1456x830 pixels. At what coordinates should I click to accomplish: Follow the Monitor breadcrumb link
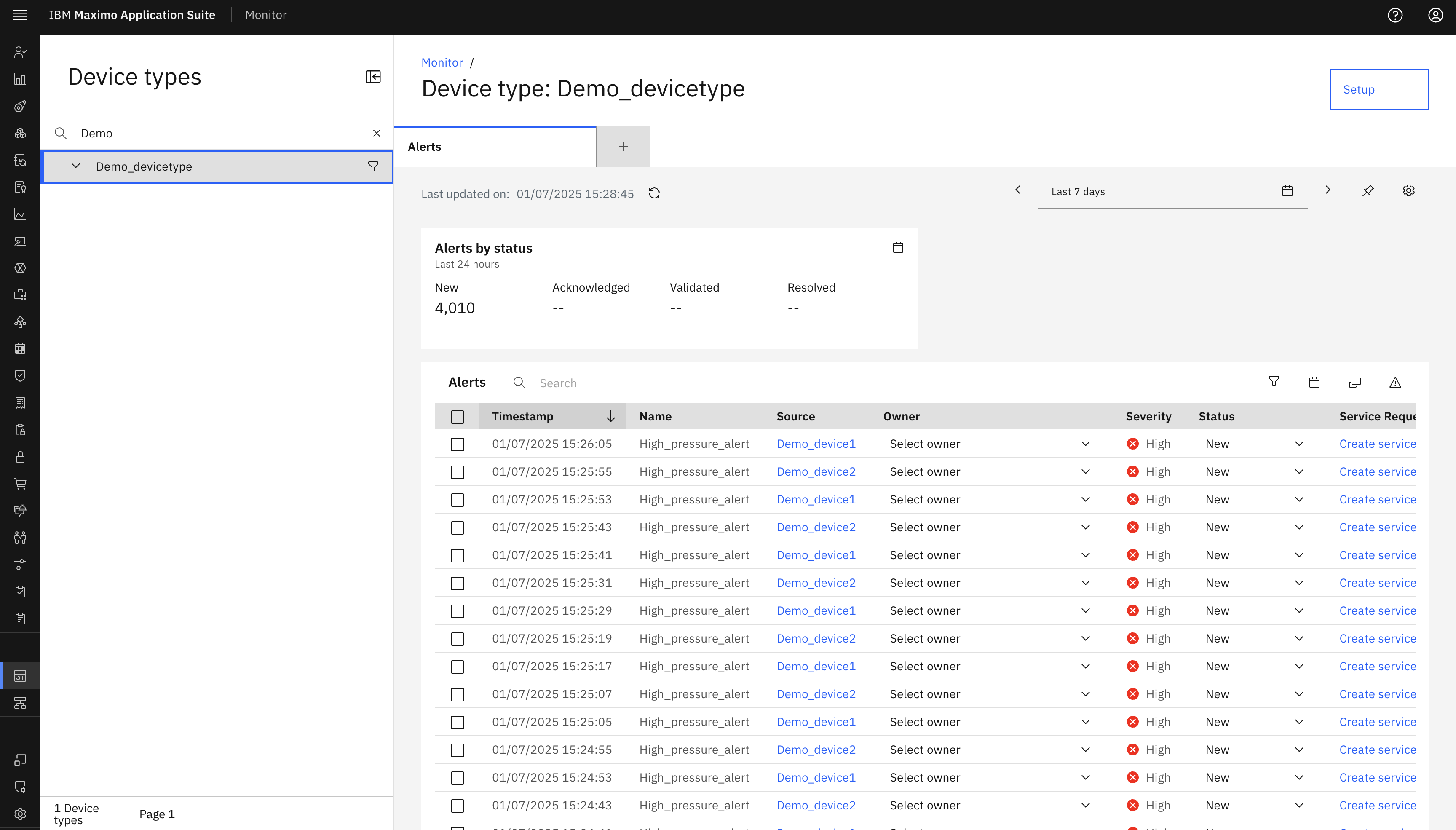[442, 62]
